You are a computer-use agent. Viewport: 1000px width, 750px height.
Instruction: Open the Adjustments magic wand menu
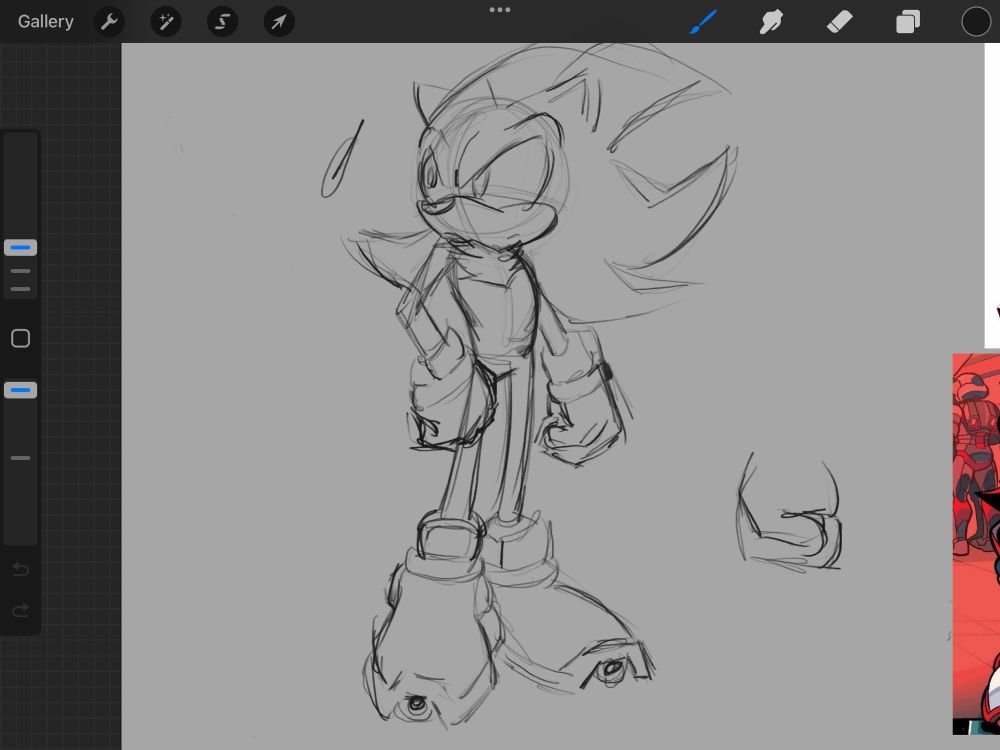(x=166, y=22)
